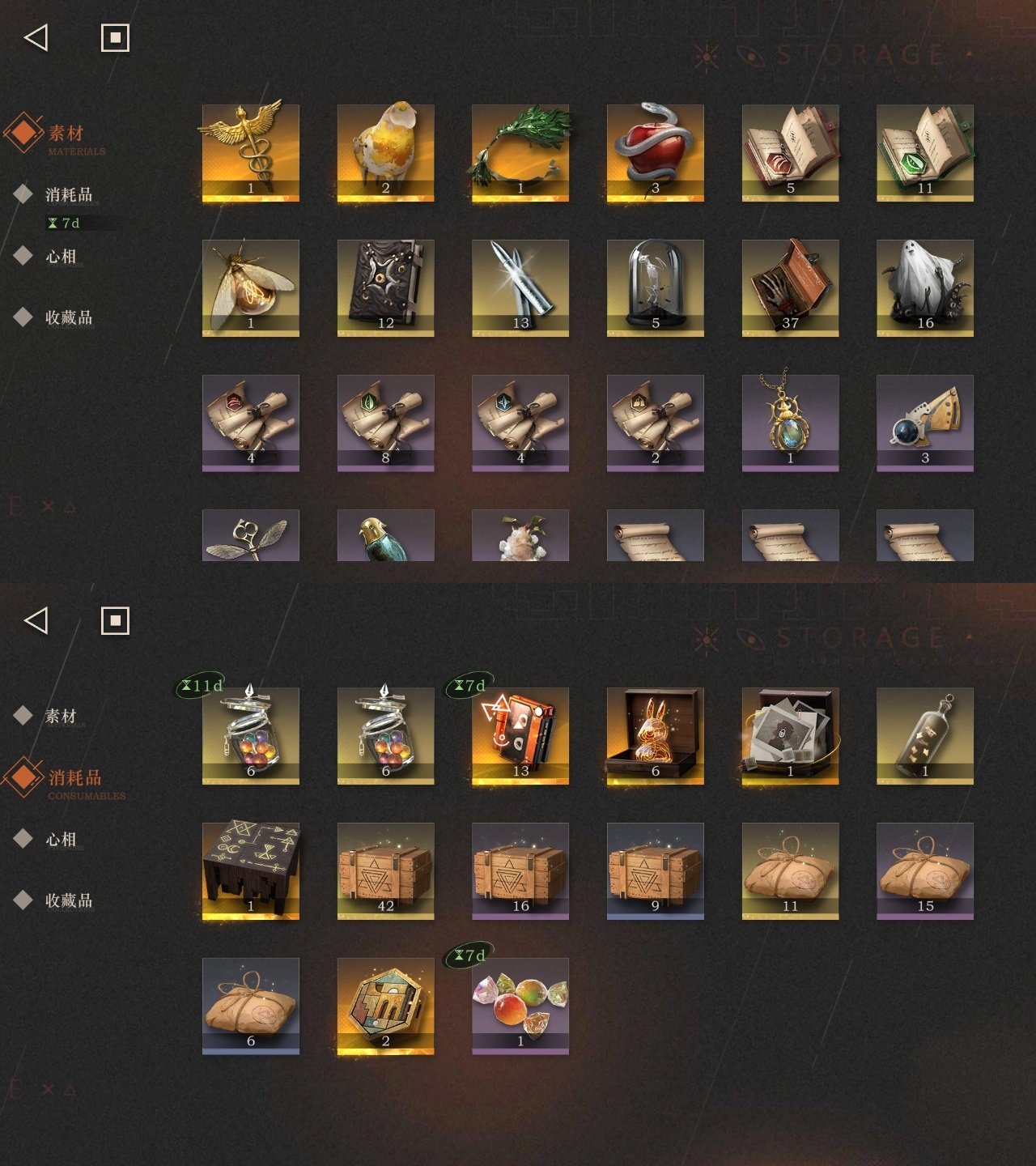Pick the wooden crate with count 42

pyautogui.click(x=385, y=871)
